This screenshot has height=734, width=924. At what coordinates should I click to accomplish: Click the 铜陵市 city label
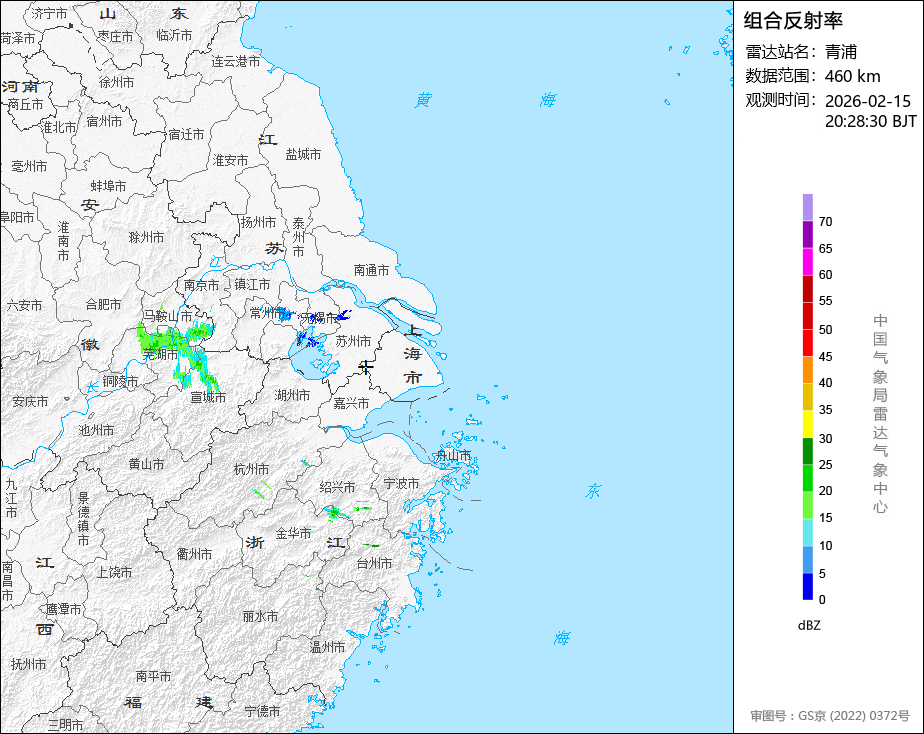pos(120,381)
